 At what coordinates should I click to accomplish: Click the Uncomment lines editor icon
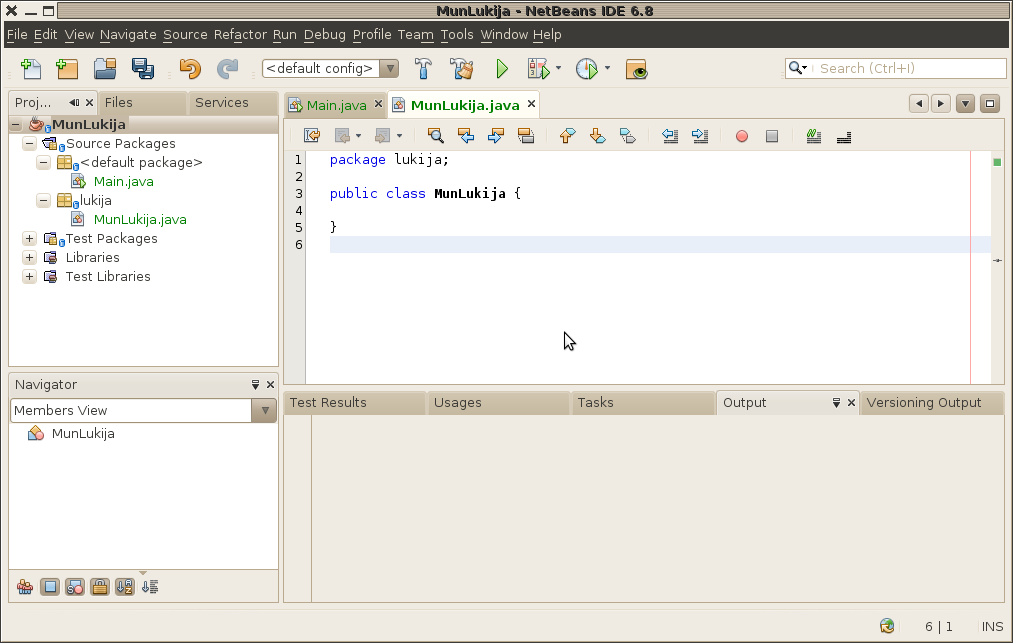[x=844, y=136]
